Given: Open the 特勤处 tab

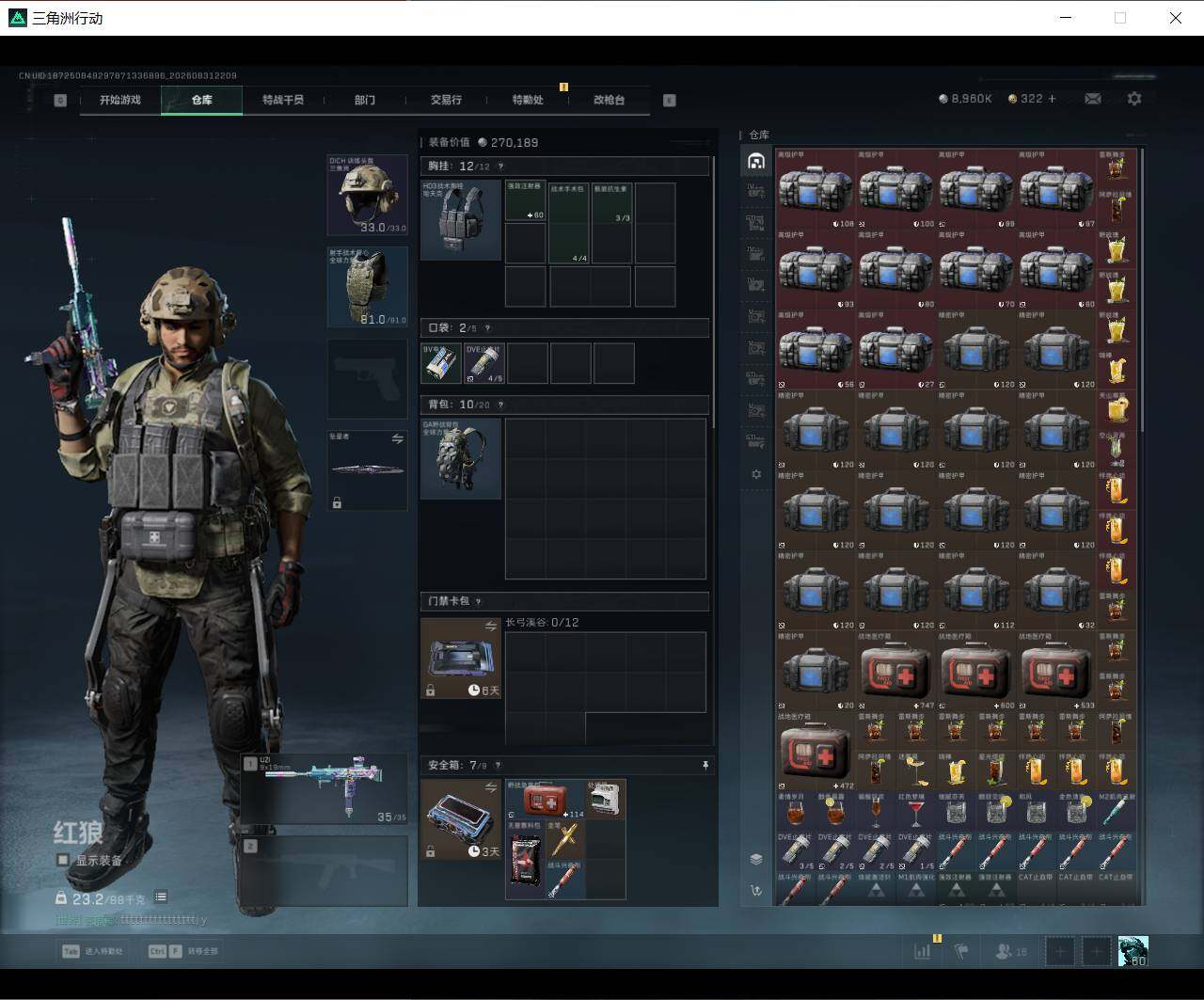Looking at the screenshot, I should click(x=528, y=100).
